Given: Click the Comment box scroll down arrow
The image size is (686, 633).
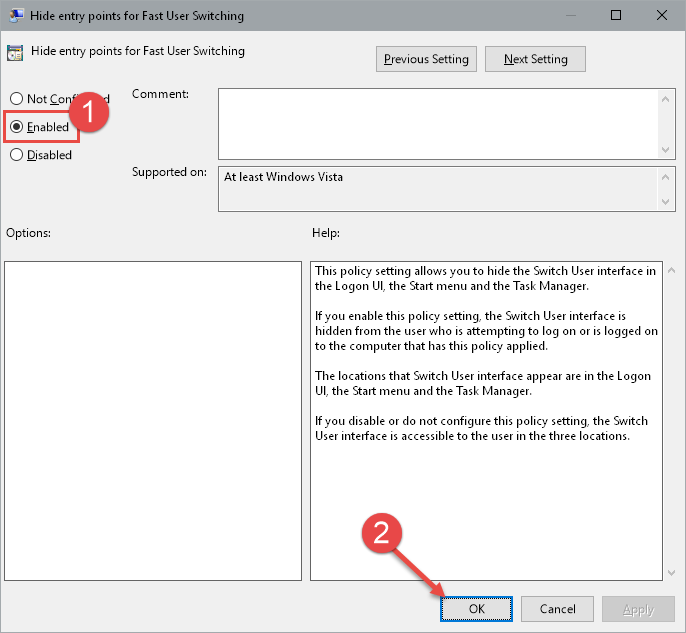Looking at the screenshot, I should click(x=665, y=150).
